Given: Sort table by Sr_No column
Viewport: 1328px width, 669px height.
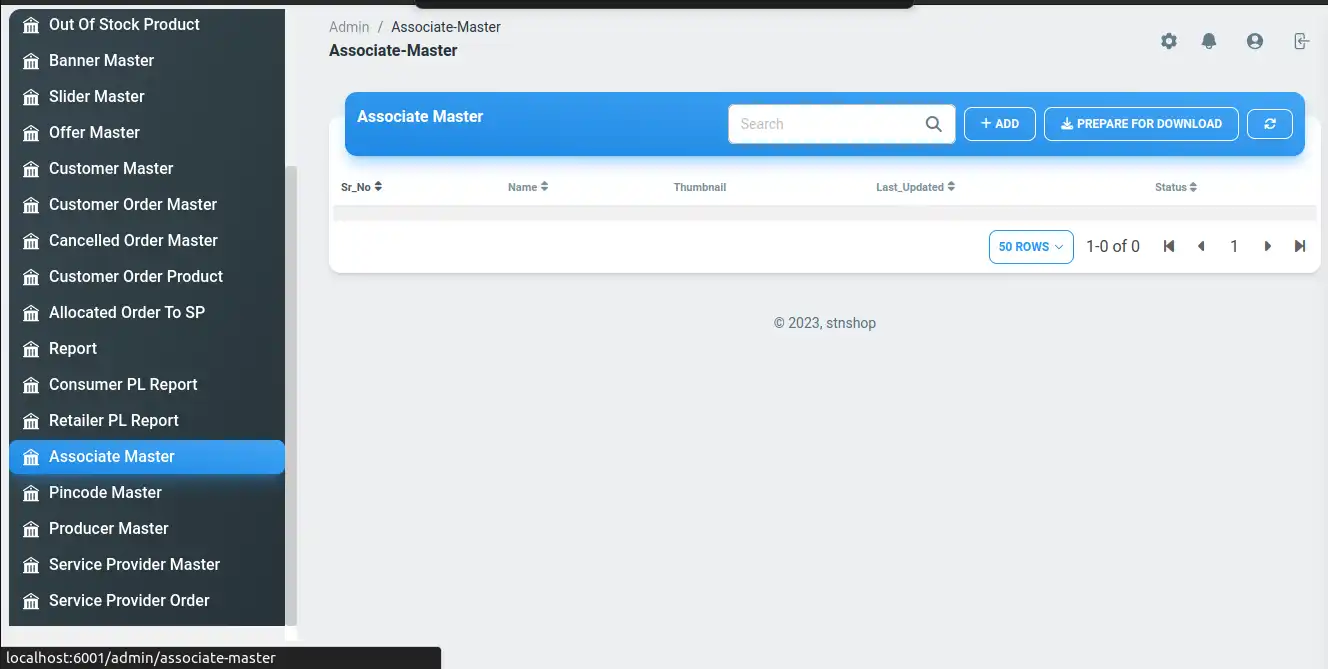Looking at the screenshot, I should pos(361,187).
